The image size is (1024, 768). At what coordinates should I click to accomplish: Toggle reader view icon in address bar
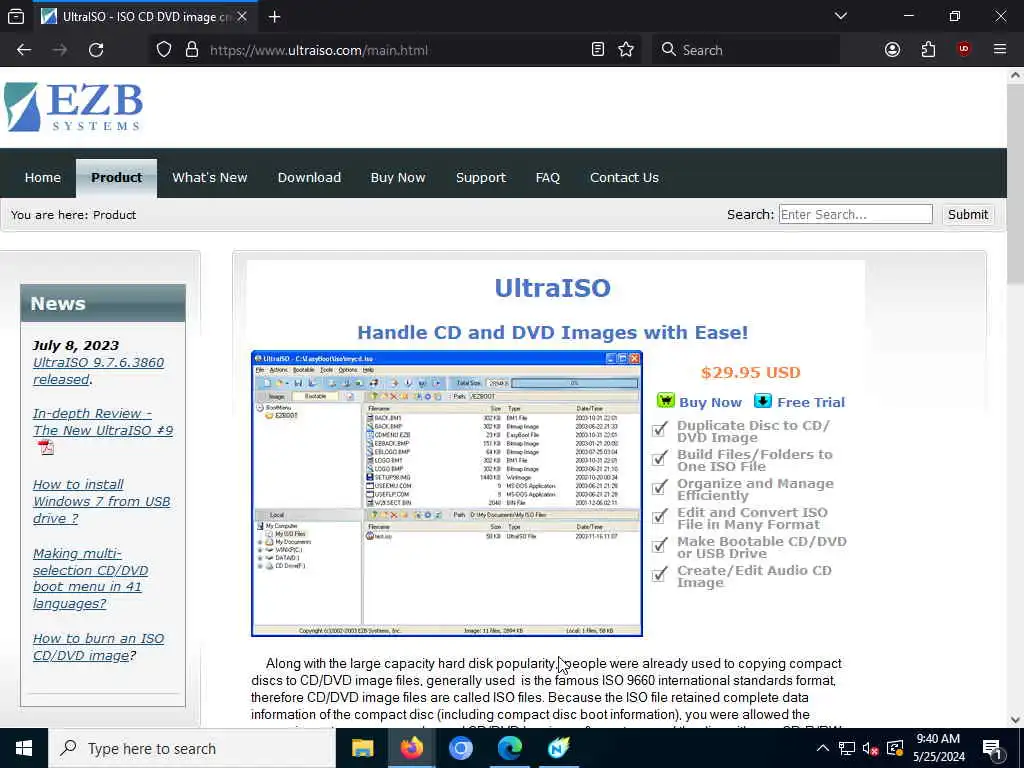tap(598, 50)
